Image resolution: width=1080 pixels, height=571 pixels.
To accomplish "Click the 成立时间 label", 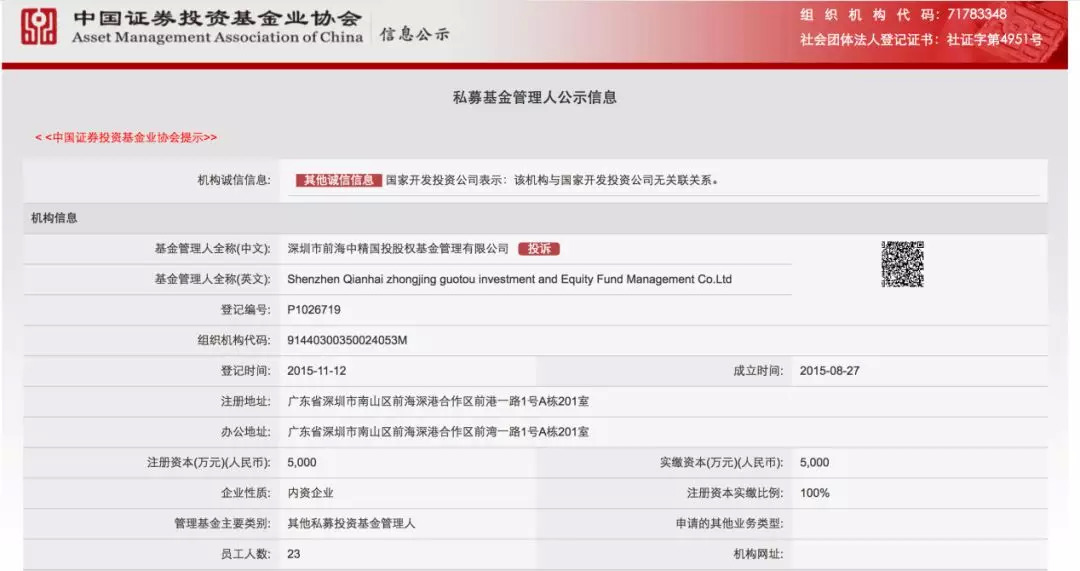I will click(758, 371).
